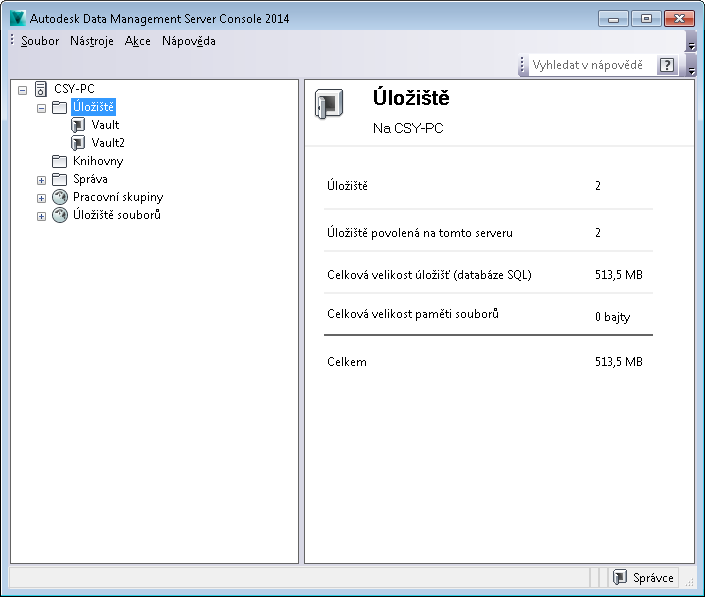Screen dimensions: 705x597
Task: Select the Vault2 tree item
Action: tap(108, 143)
